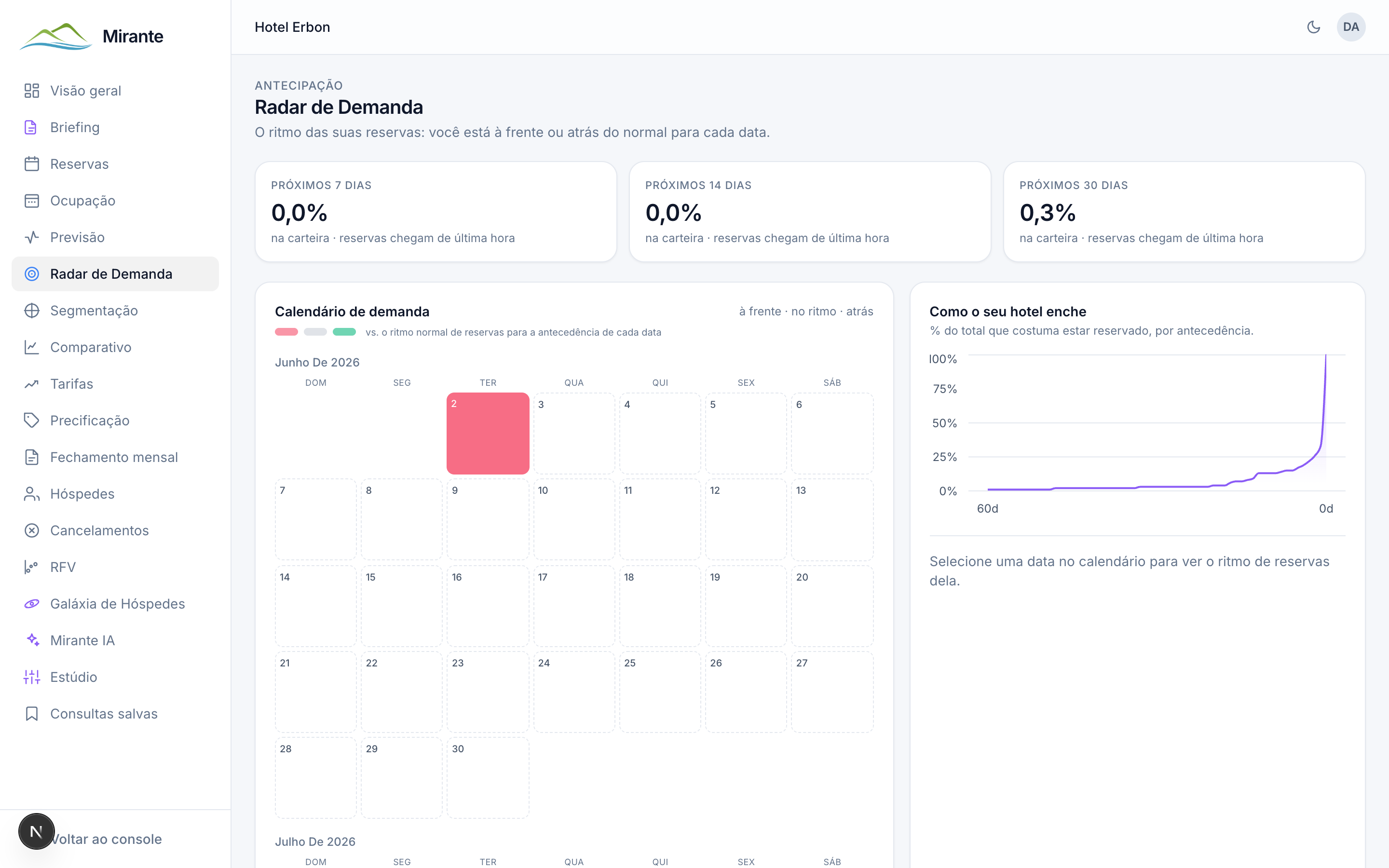Click the Galáxia de Hóspedes planet icon
Image resolution: width=1389 pixels, height=868 pixels.
click(31, 604)
